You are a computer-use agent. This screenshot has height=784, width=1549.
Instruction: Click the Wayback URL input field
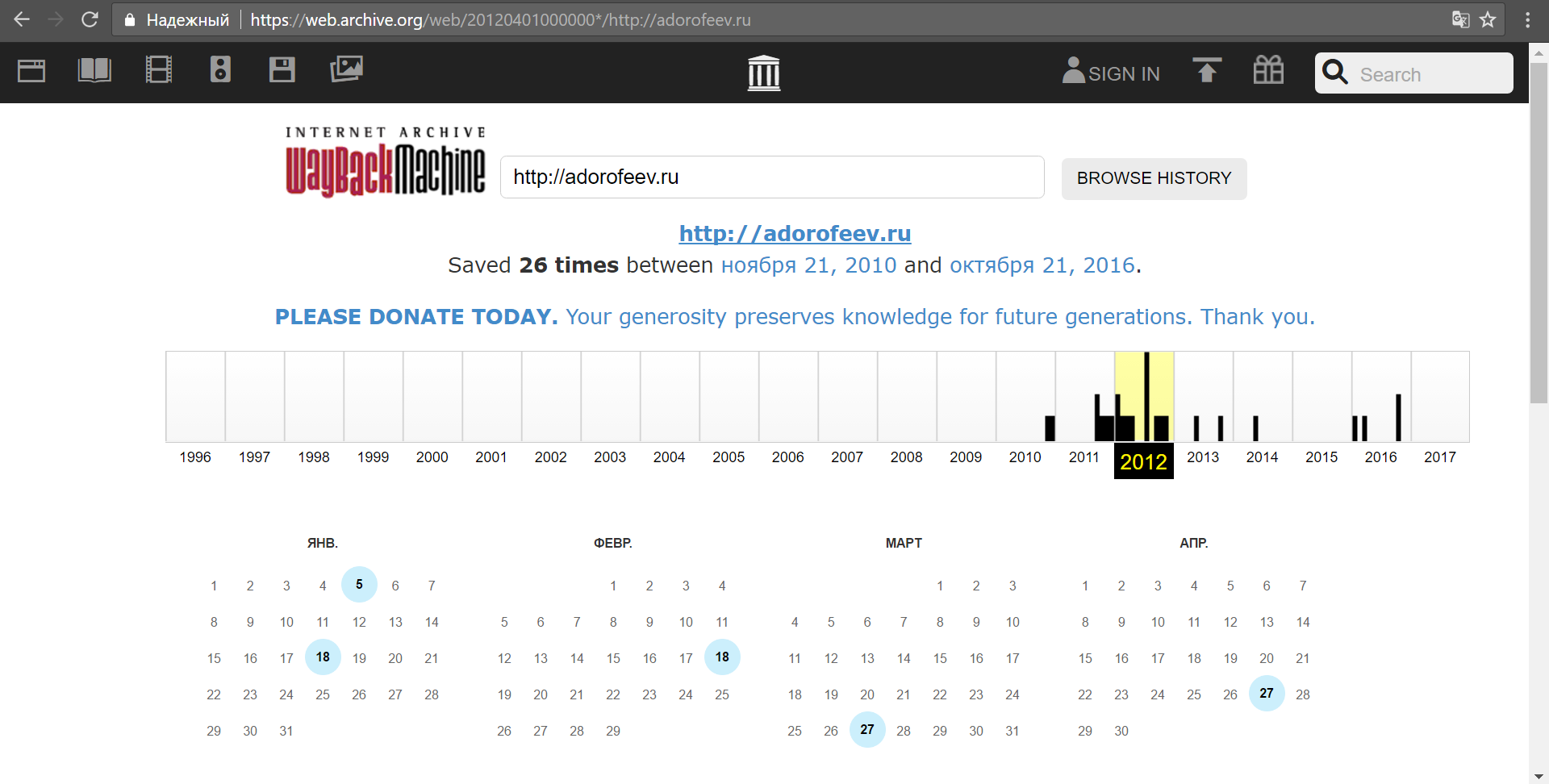pos(772,177)
